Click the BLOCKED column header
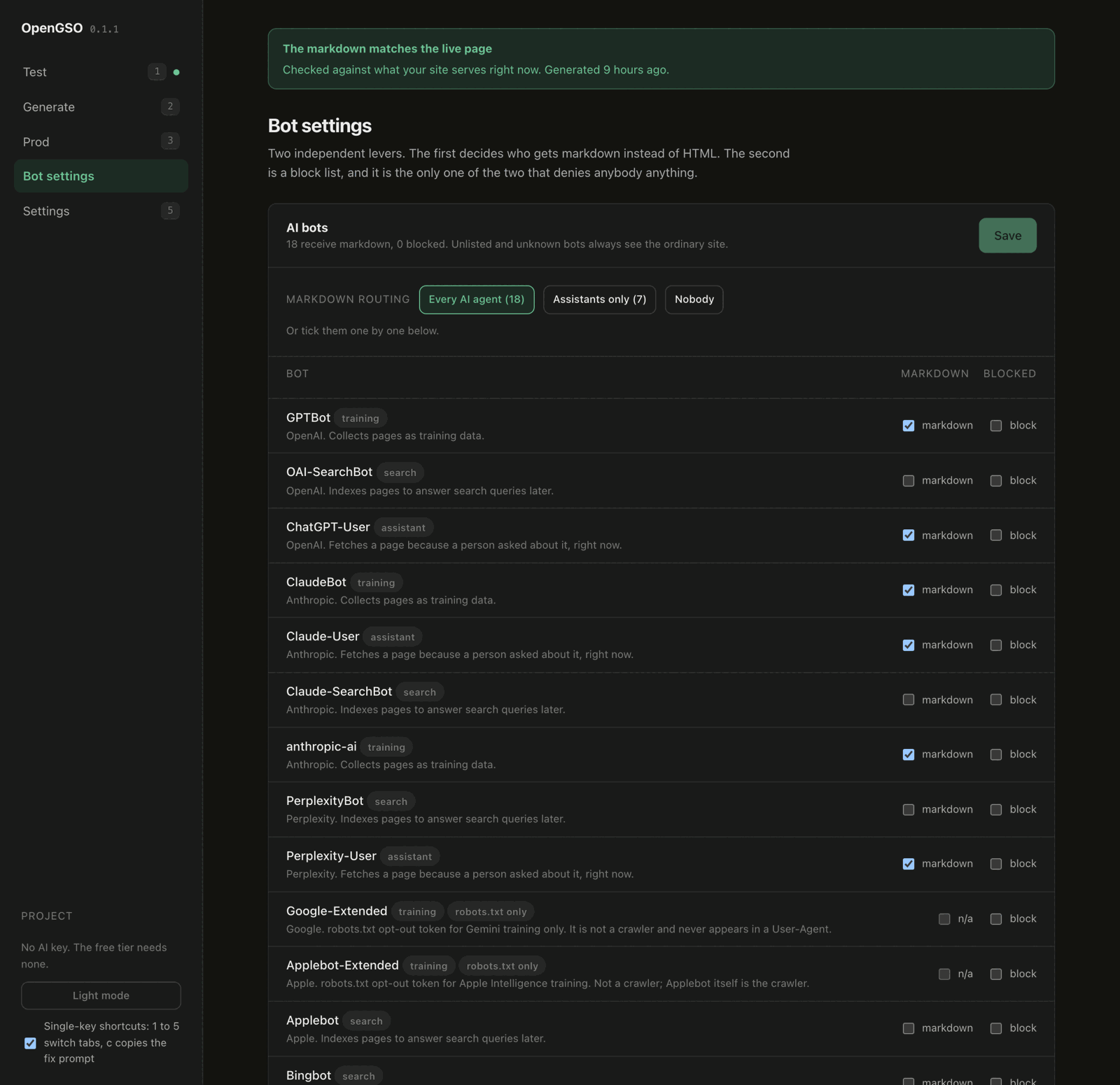The height and width of the screenshot is (1085, 1120). [1009, 374]
